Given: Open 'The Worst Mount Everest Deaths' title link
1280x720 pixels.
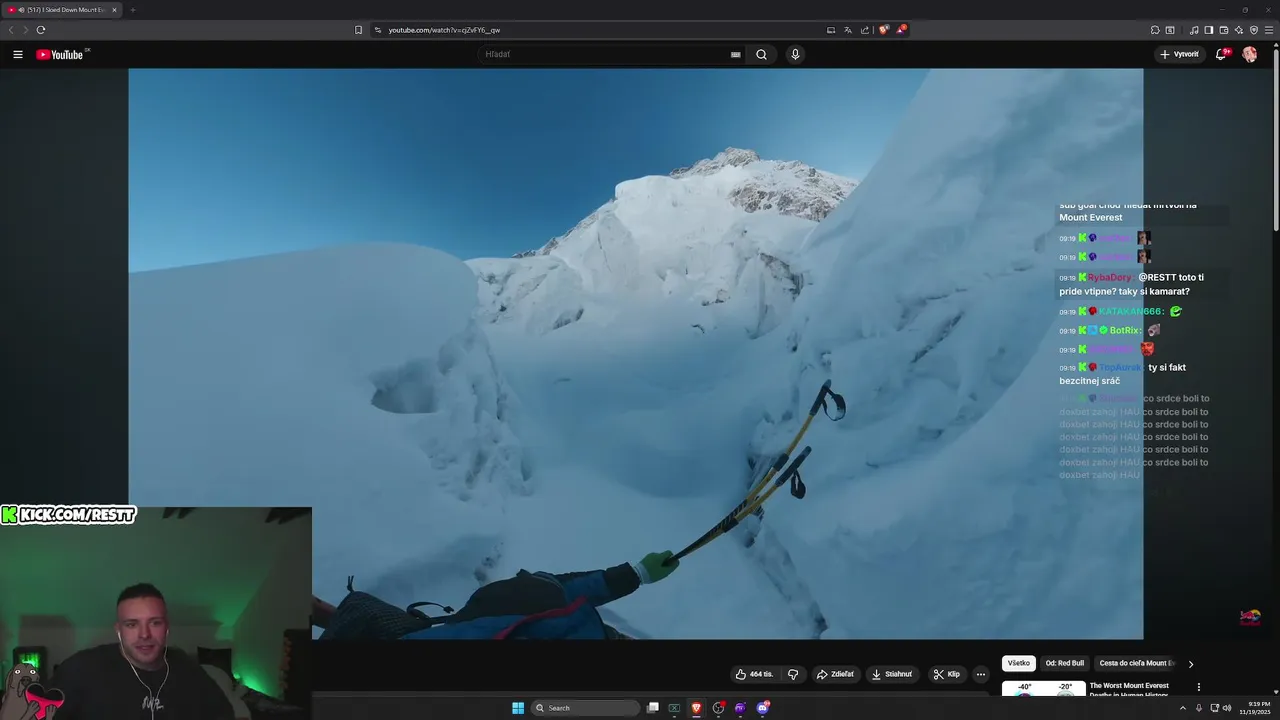Looking at the screenshot, I should 1130,689.
